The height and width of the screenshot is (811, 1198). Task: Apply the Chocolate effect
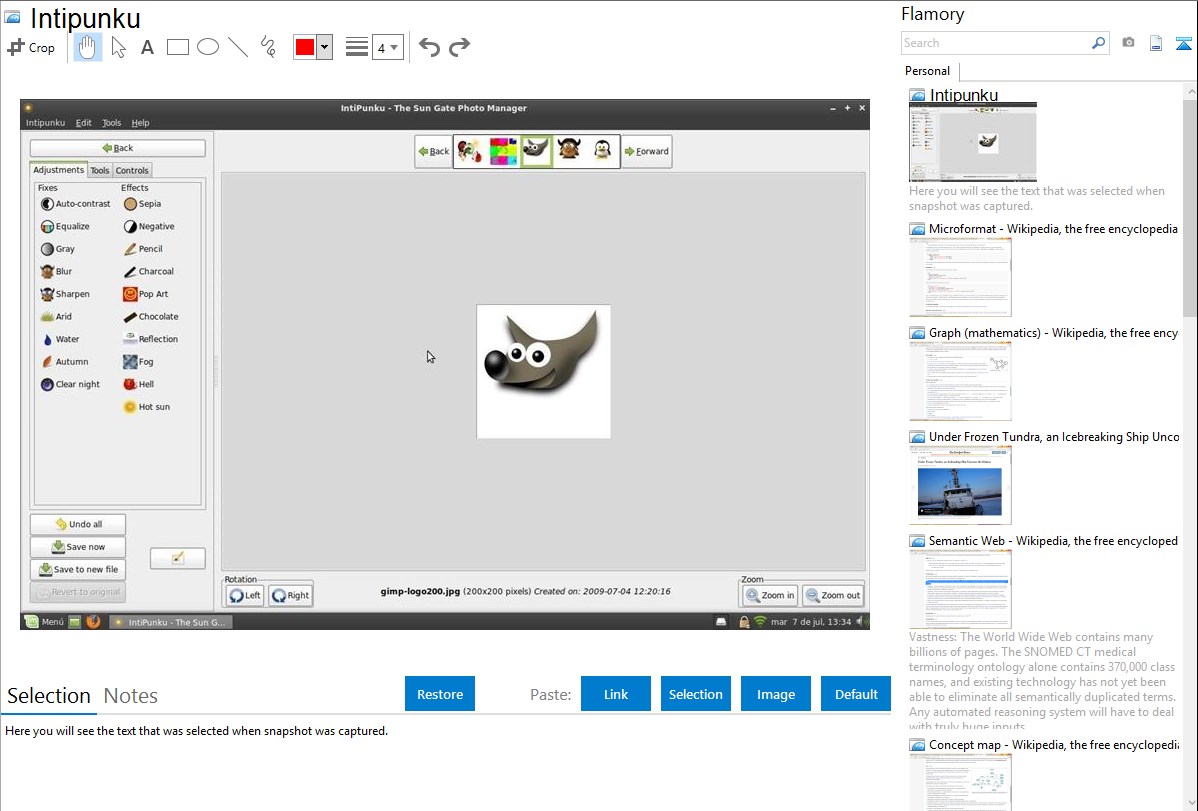pos(151,316)
